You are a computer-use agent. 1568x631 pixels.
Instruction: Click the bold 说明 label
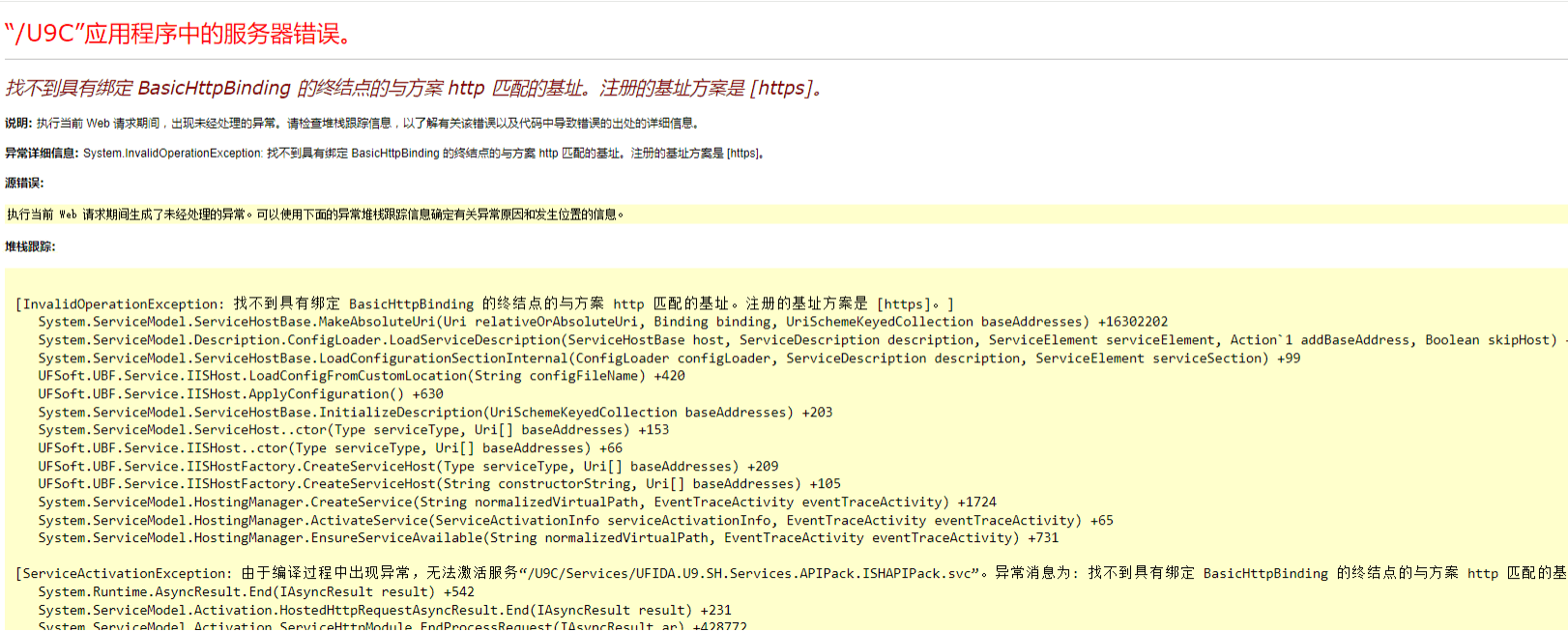pos(18,124)
